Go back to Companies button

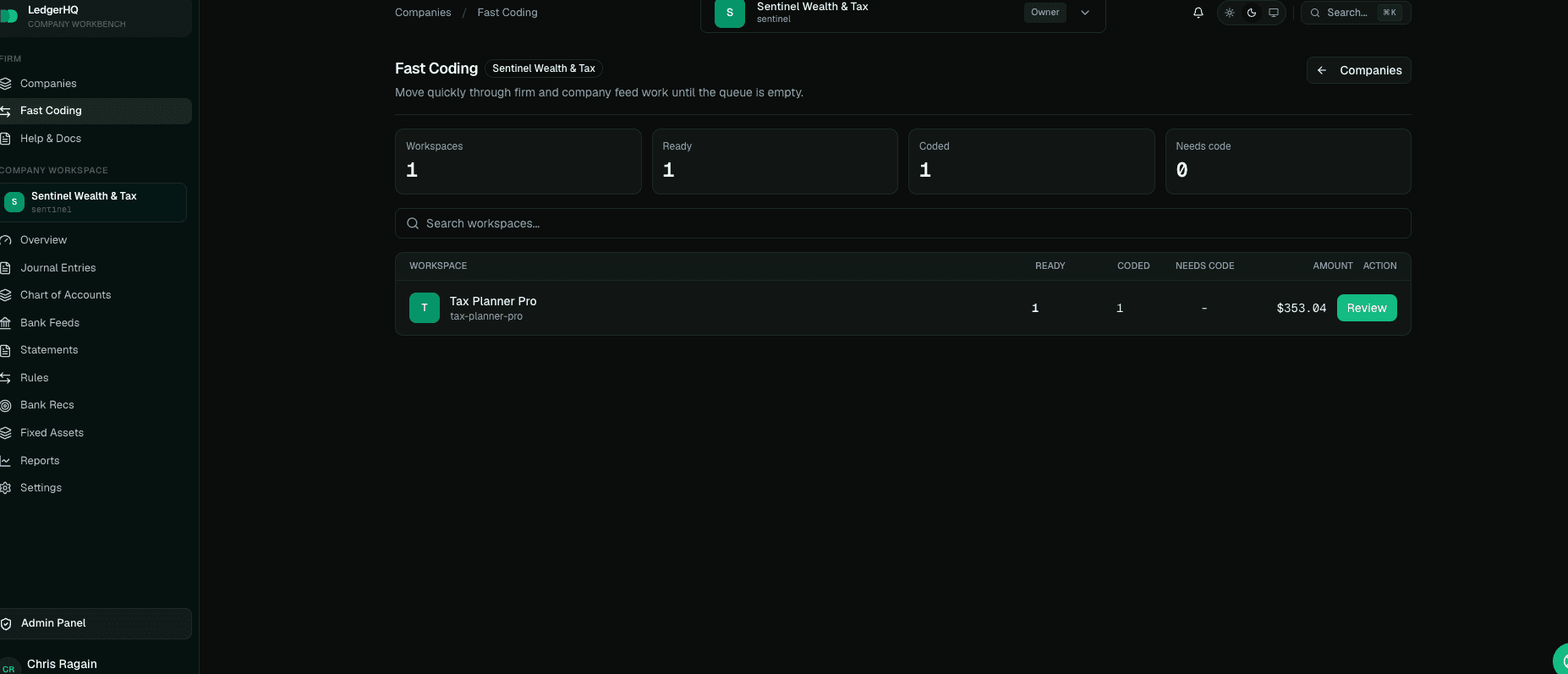(1359, 70)
